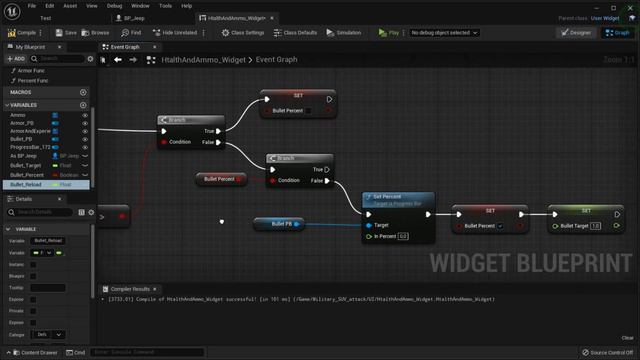
Task: Open My Blueprint settings gear
Action: coord(90,59)
